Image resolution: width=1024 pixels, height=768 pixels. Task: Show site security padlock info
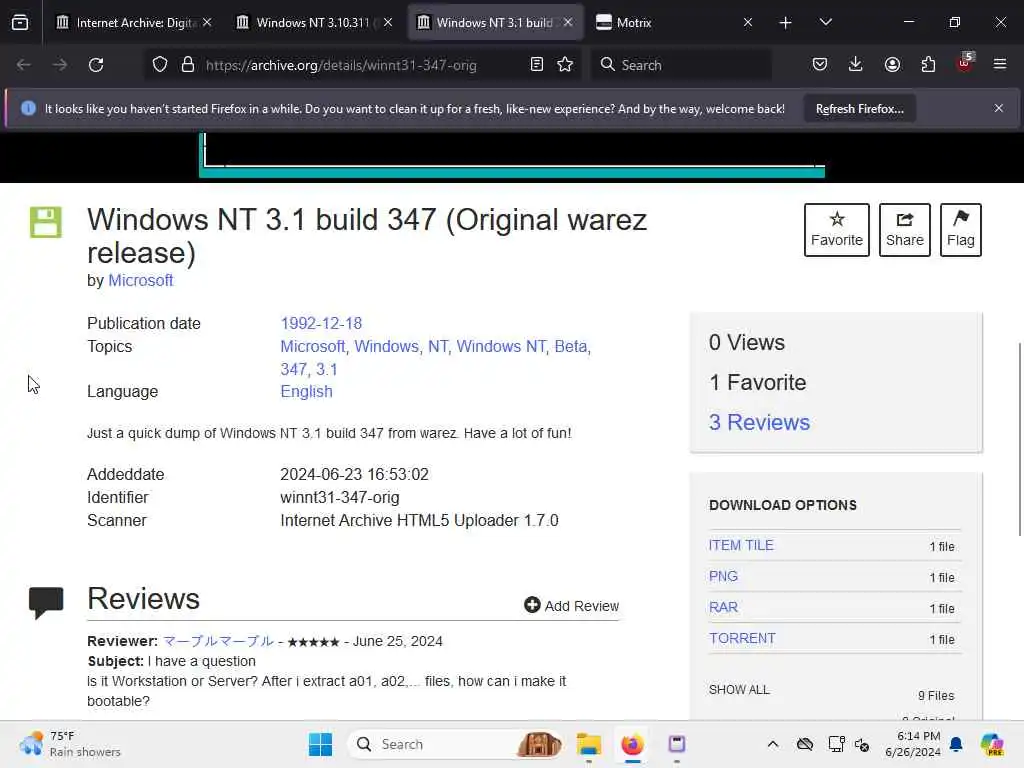tap(188, 65)
